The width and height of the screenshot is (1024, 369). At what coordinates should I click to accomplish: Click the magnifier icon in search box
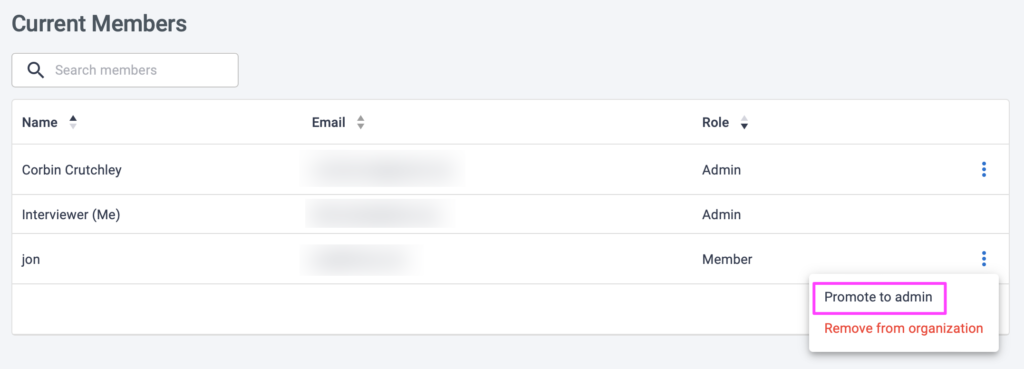(36, 70)
